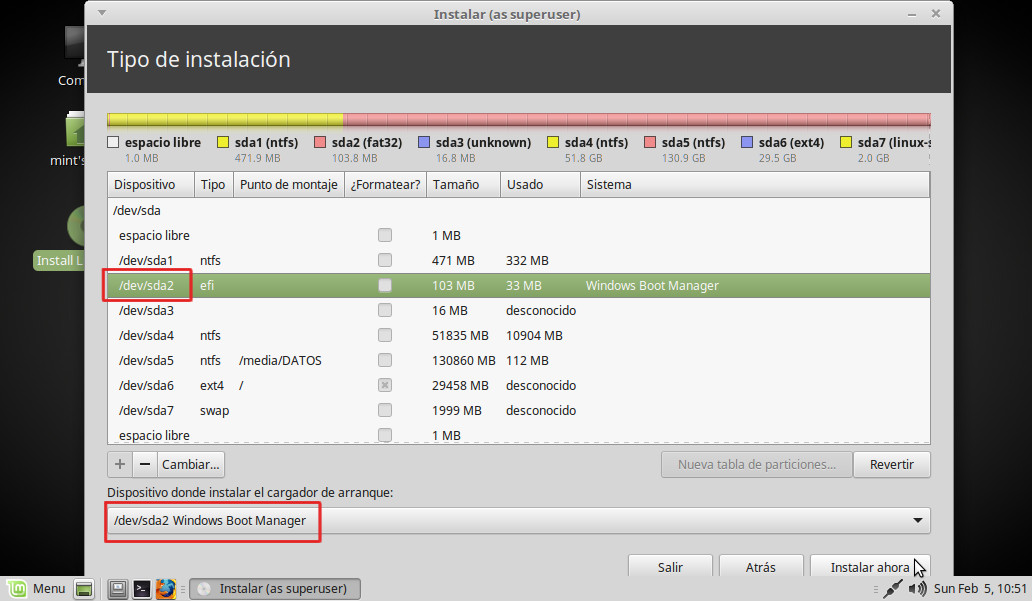Open the Mint Menu in the taskbar
The image size is (1032, 601).
36,589
